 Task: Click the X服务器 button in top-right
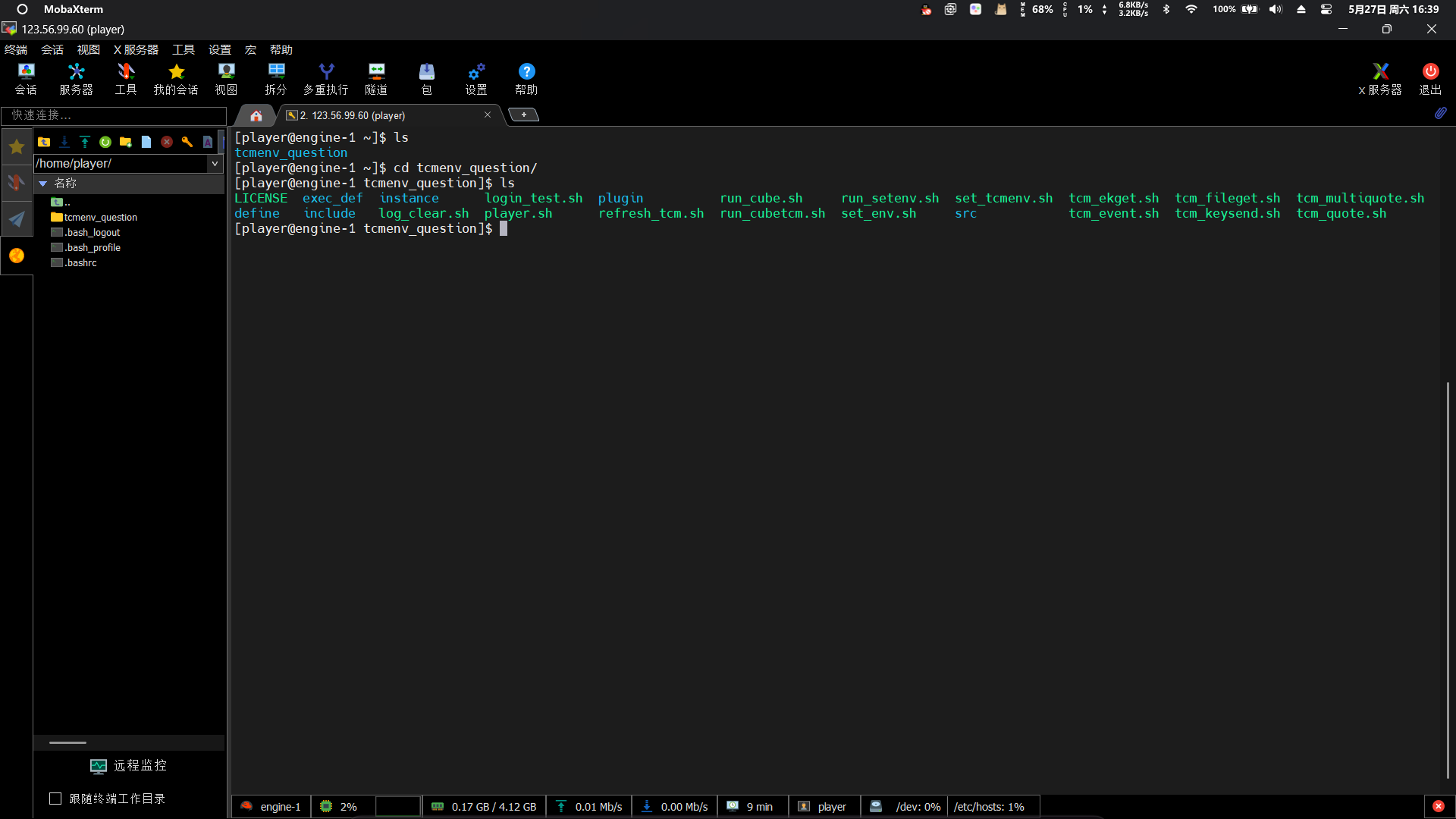[1381, 79]
